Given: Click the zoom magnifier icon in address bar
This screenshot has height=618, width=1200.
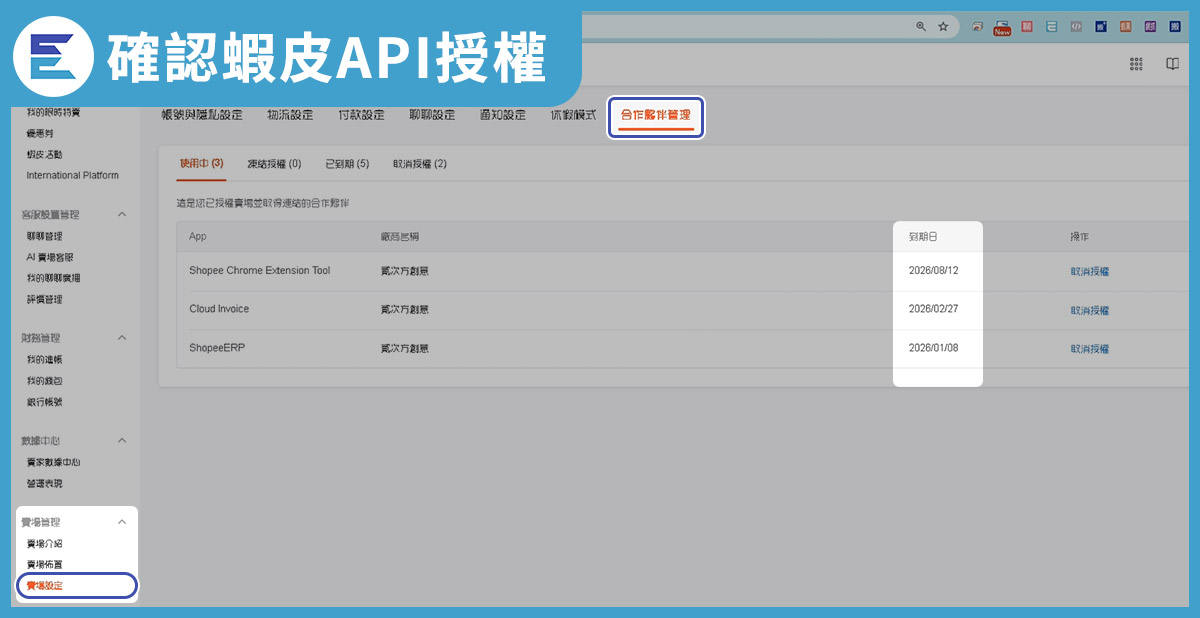Looking at the screenshot, I should pyautogui.click(x=921, y=27).
